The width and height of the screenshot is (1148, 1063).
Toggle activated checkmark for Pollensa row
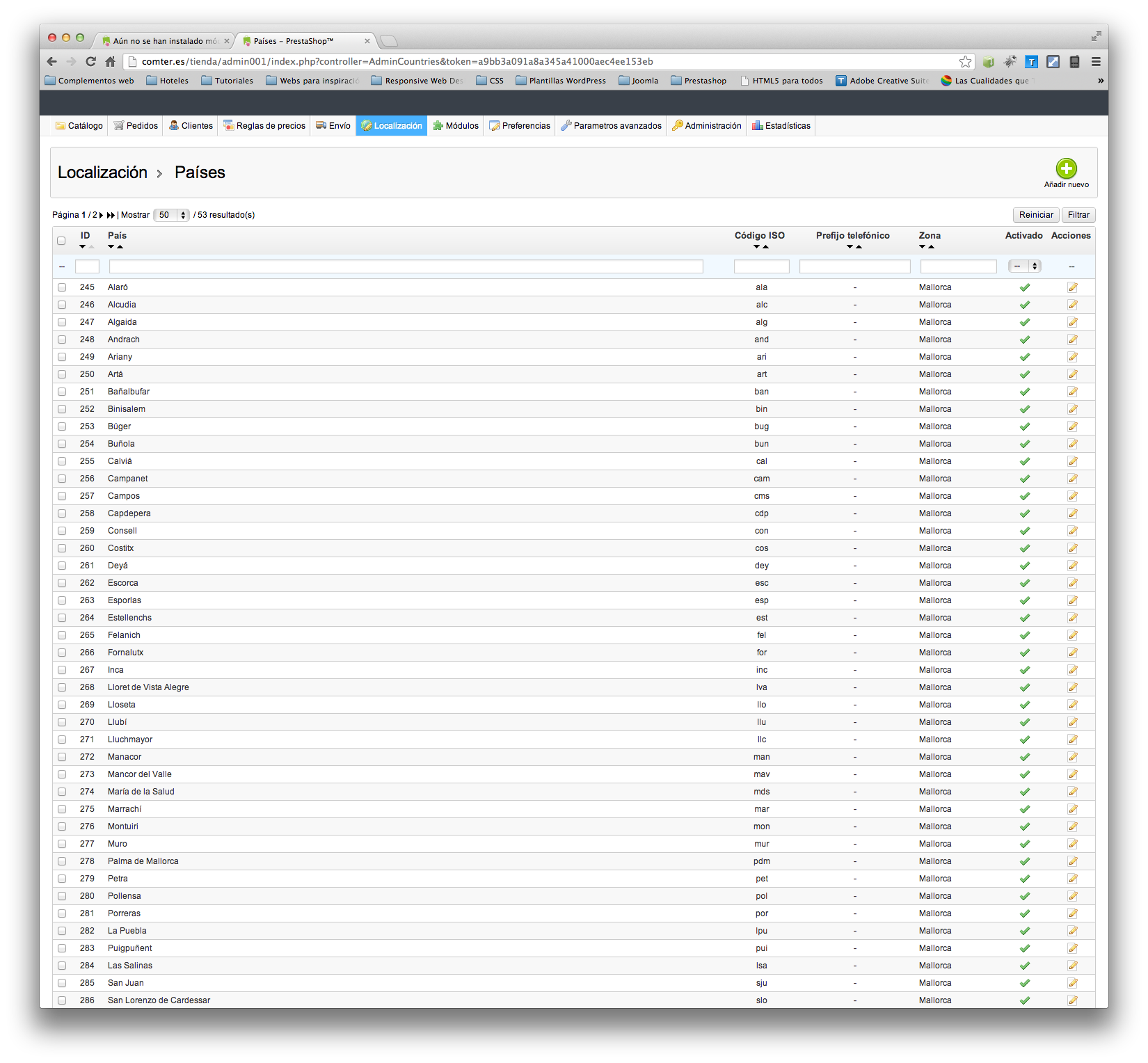coord(1024,896)
